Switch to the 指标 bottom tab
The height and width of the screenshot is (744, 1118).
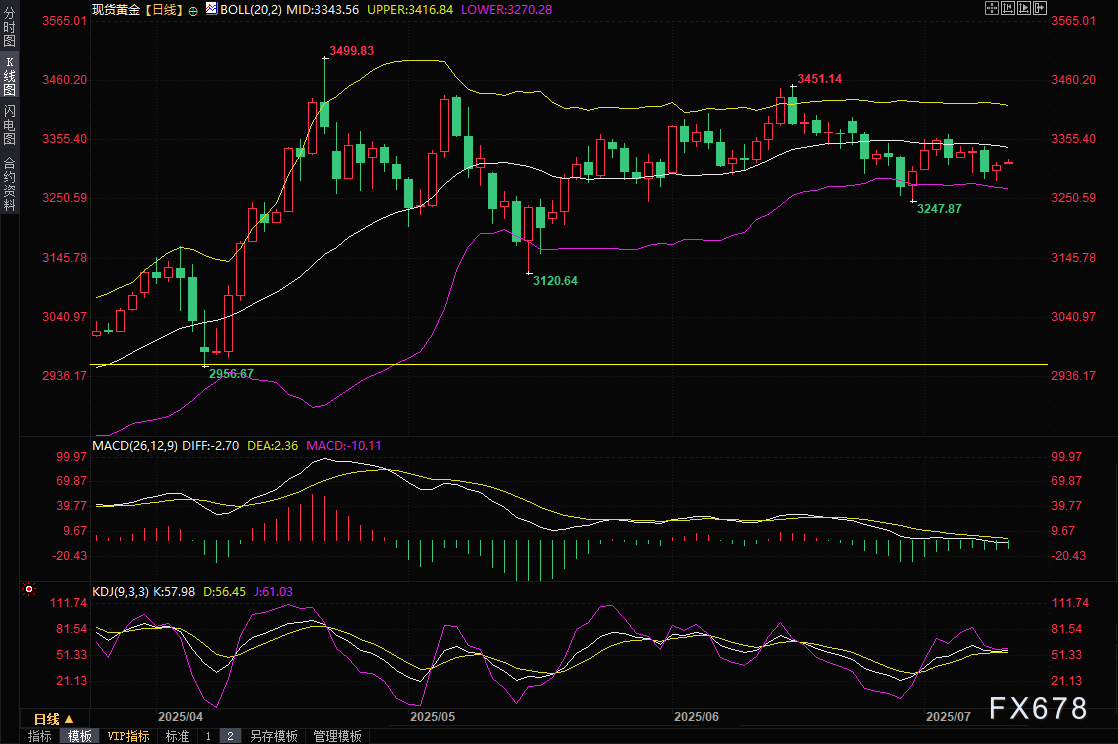point(40,736)
